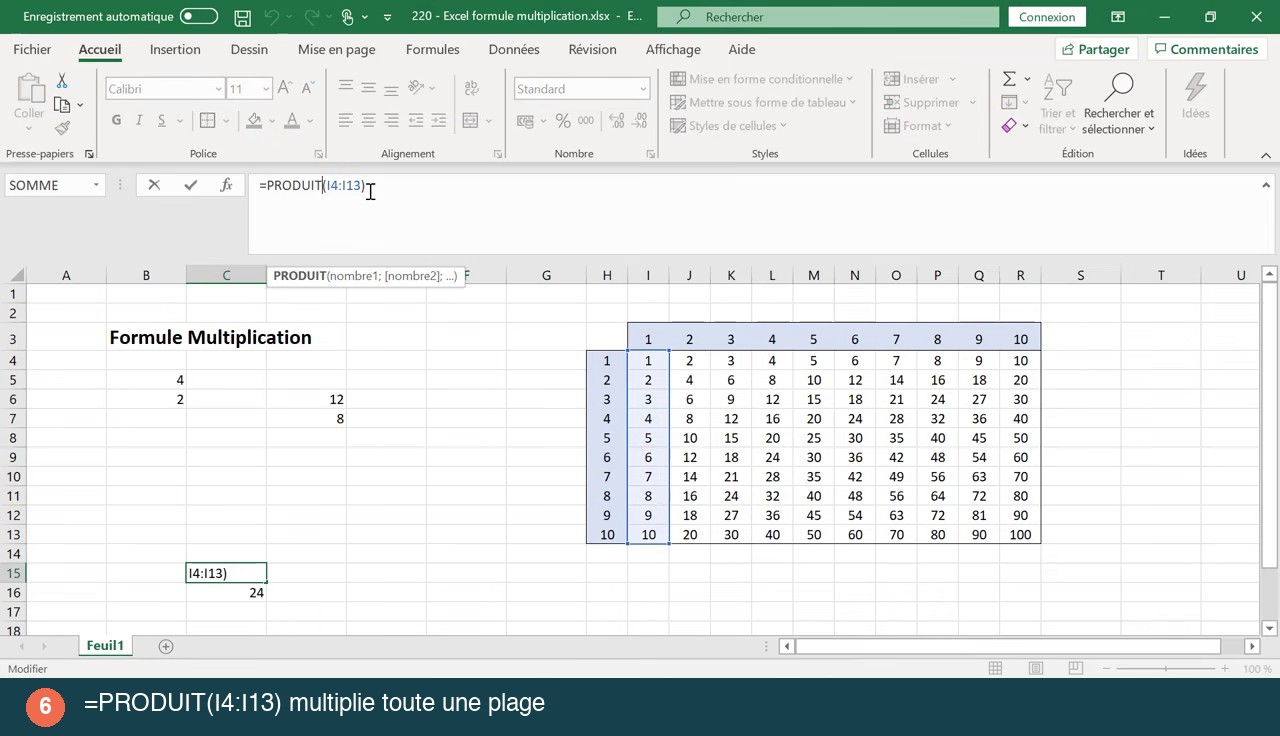
Task: Switch to Page Layout view icon
Action: [1036, 668]
